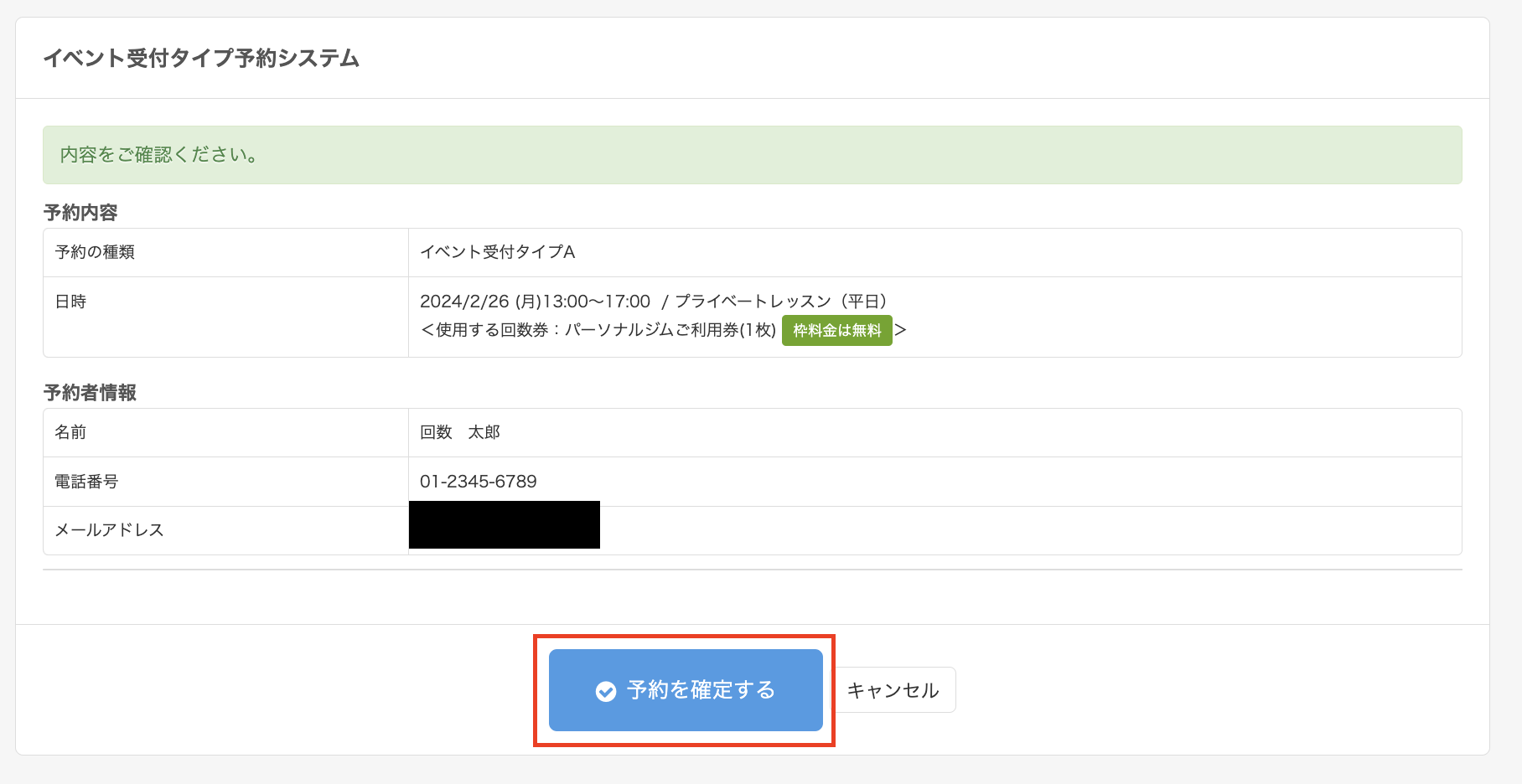Click the green 枠料金は無料 badge

pyautogui.click(x=836, y=331)
